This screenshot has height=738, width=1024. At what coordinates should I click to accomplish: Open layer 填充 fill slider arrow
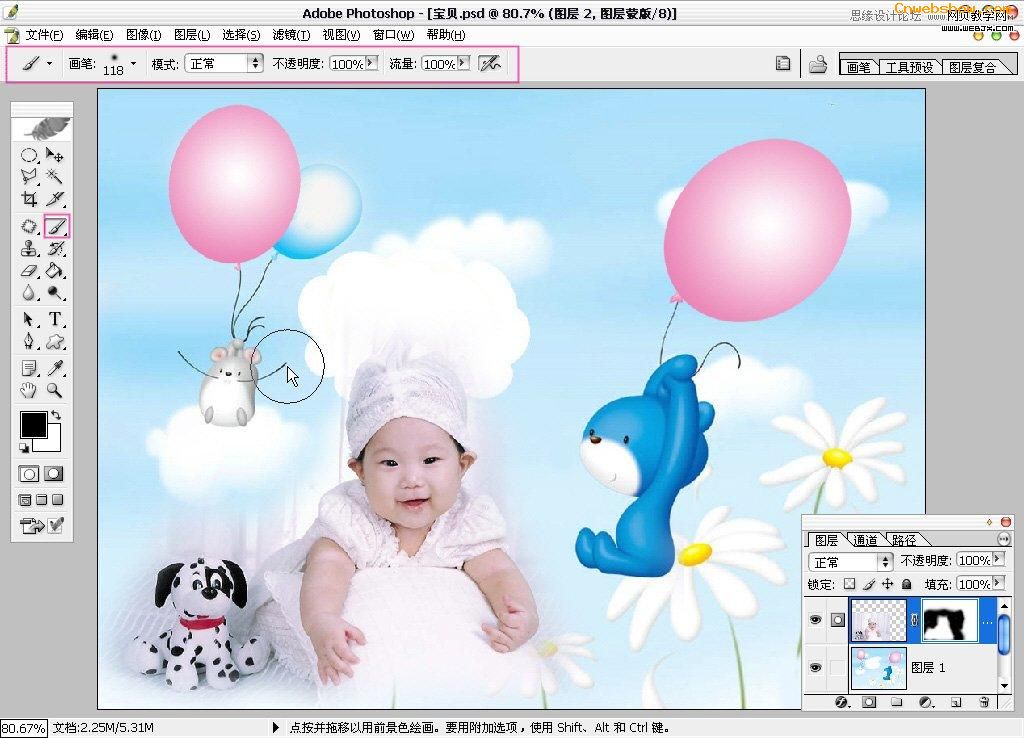coord(998,583)
